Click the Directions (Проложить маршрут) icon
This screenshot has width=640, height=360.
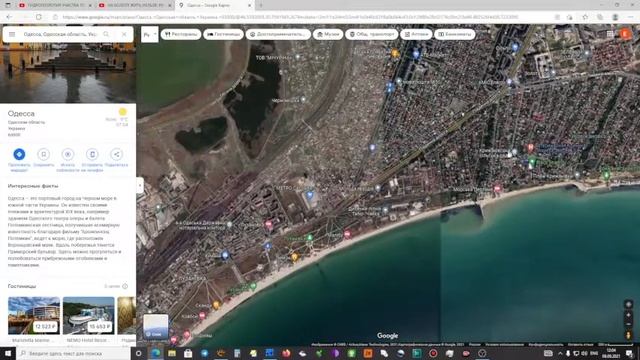[19, 154]
